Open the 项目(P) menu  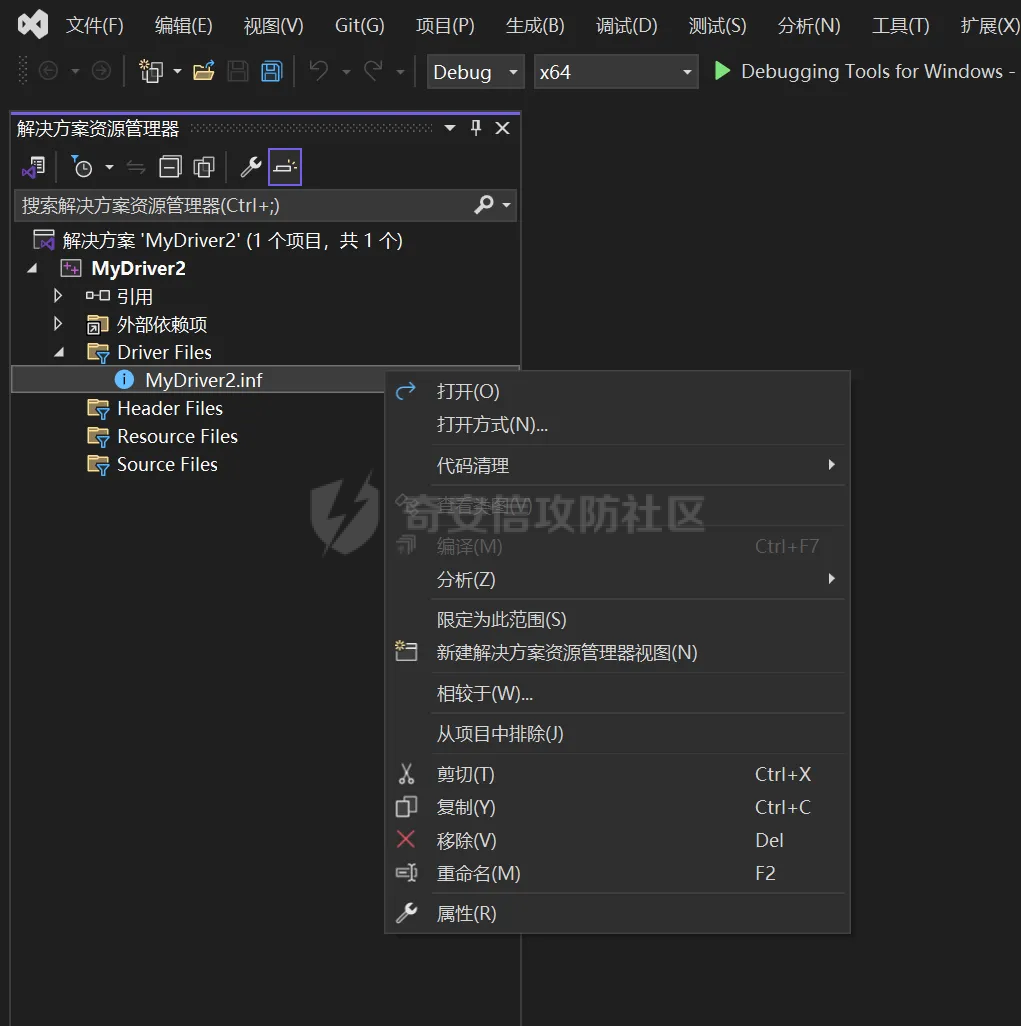coord(445,26)
